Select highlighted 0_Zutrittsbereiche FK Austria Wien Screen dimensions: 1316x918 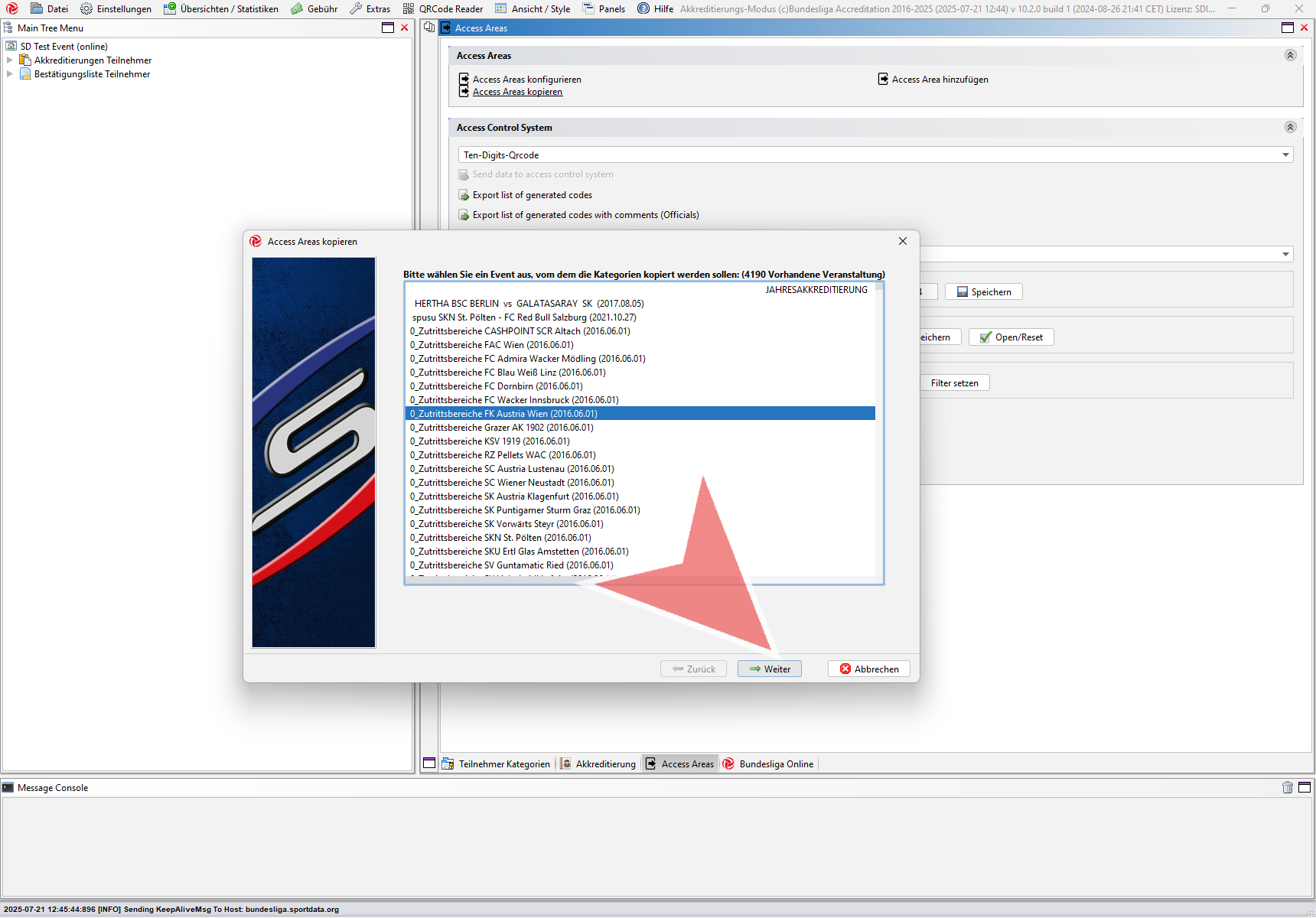pyautogui.click(x=640, y=414)
